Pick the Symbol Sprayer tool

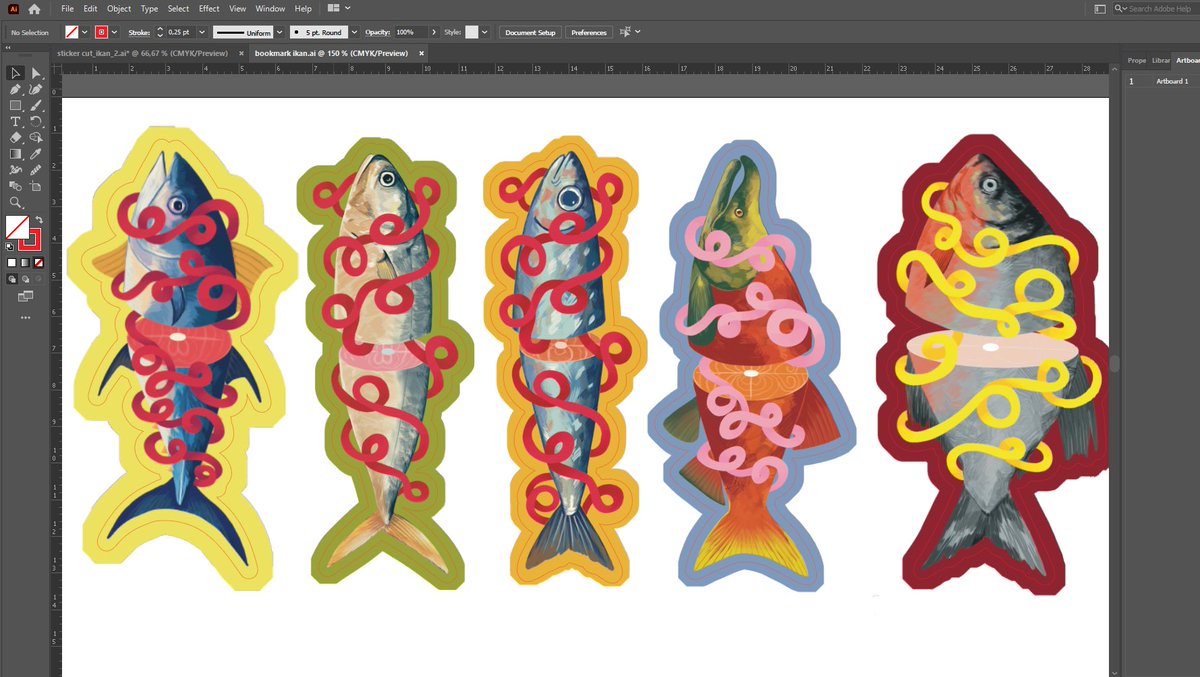15,170
